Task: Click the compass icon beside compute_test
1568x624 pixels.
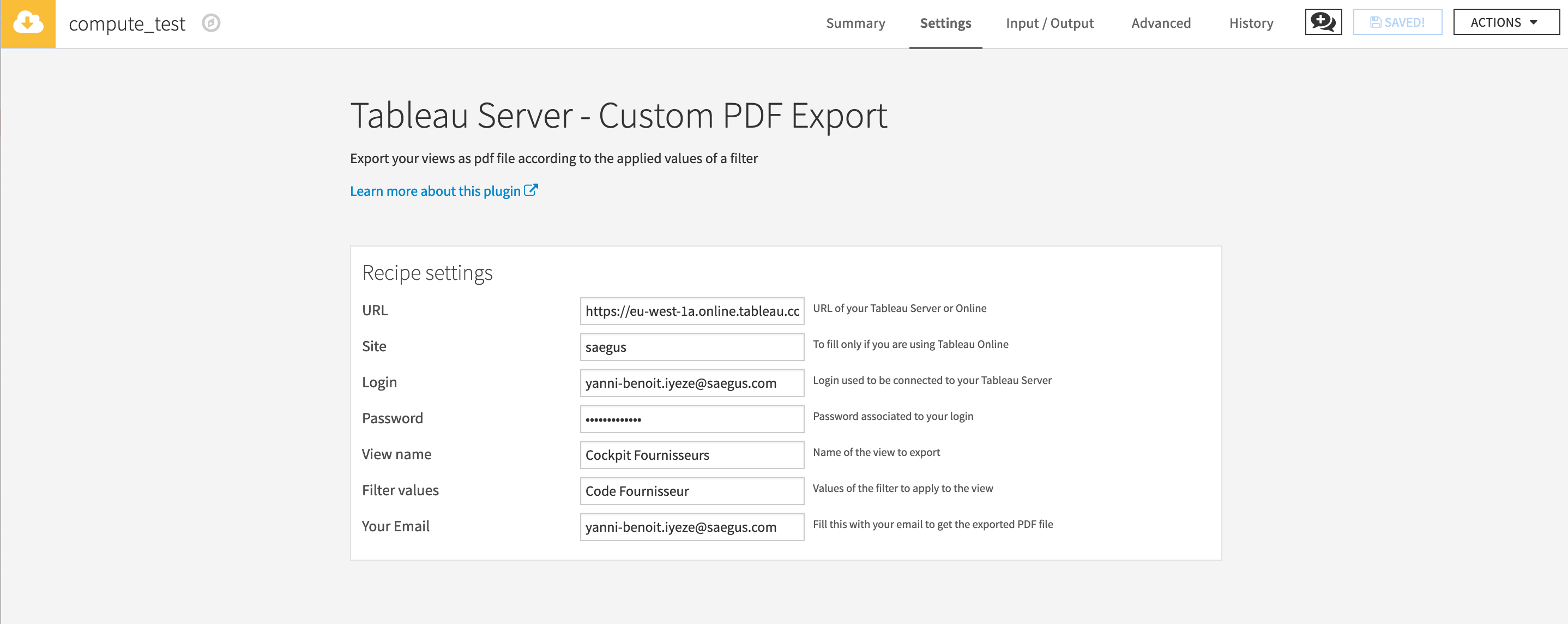Action: (x=210, y=23)
